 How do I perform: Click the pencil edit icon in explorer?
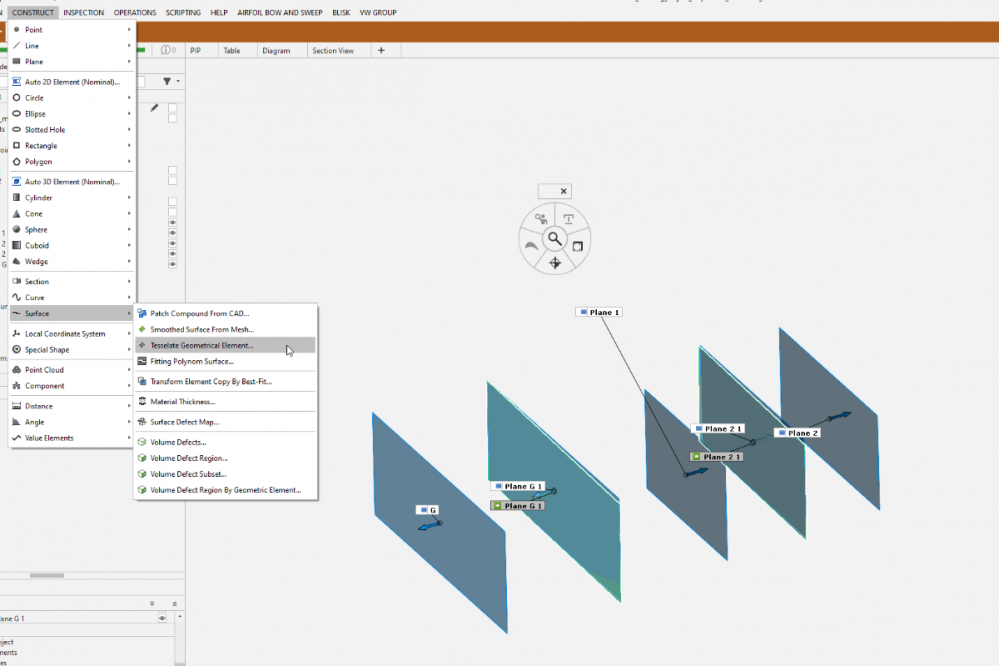pyautogui.click(x=154, y=108)
